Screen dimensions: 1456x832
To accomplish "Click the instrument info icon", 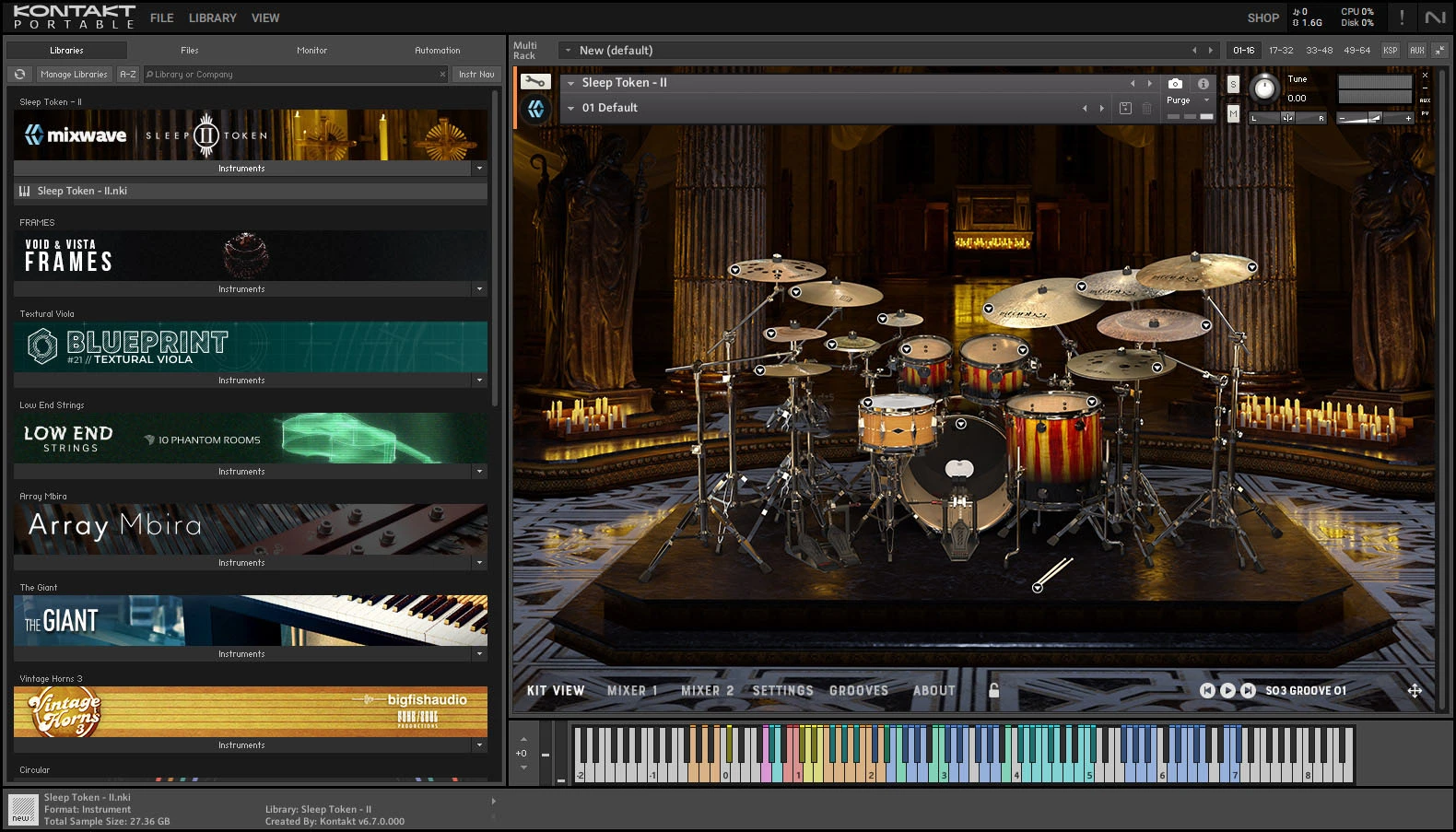I will (x=1203, y=83).
